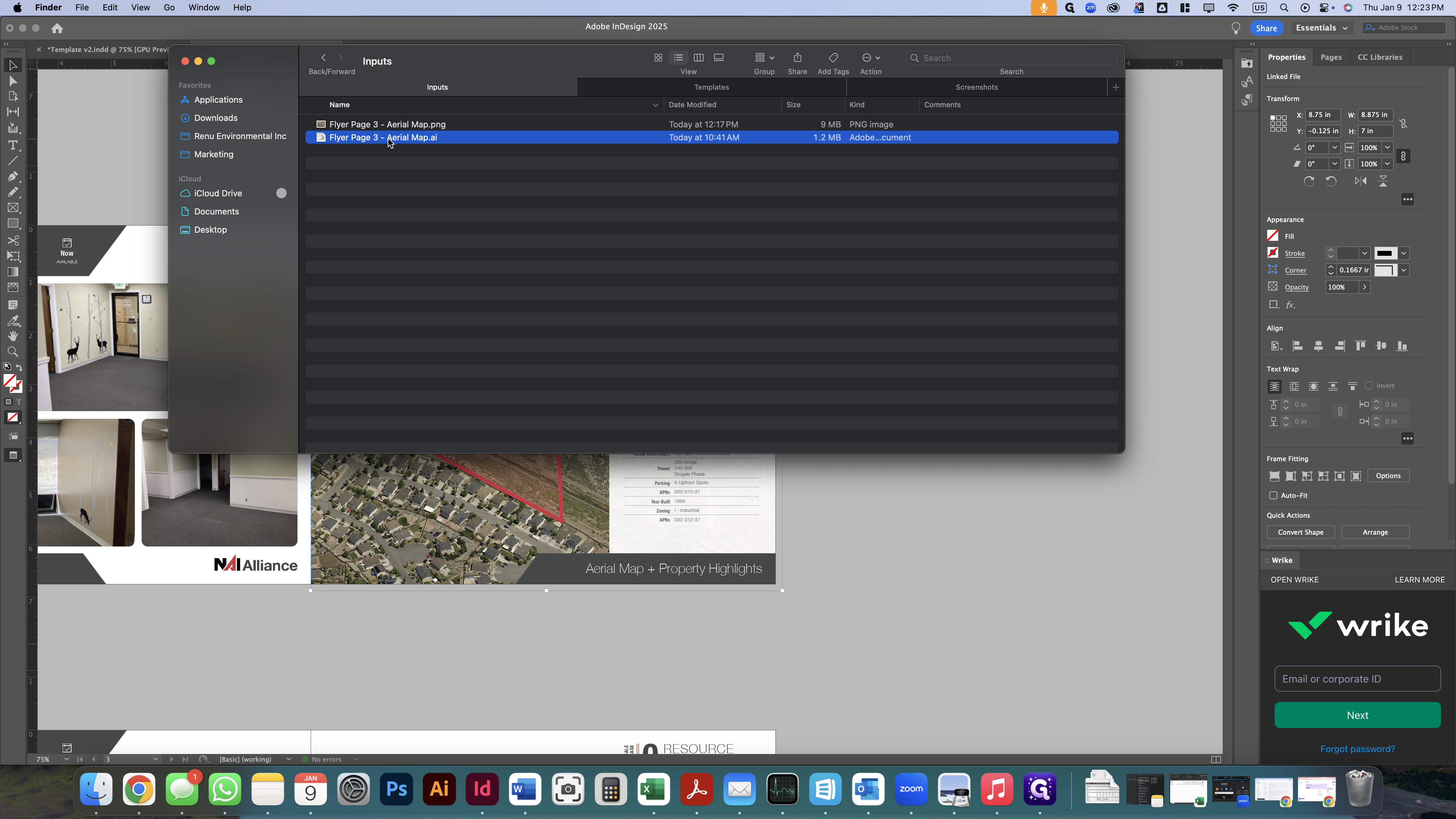The height and width of the screenshot is (819, 1456).
Task: Enable Auto-Fit checkbox
Action: click(1273, 496)
